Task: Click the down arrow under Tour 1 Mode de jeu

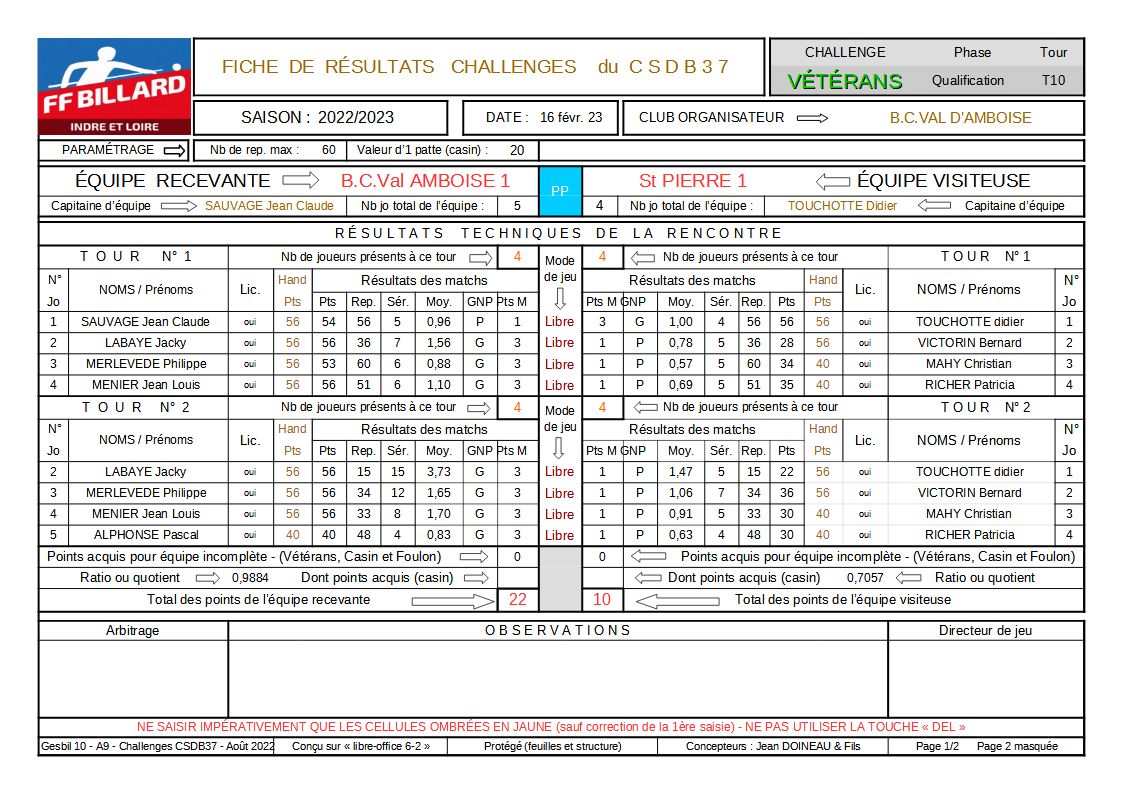Action: coord(560,299)
